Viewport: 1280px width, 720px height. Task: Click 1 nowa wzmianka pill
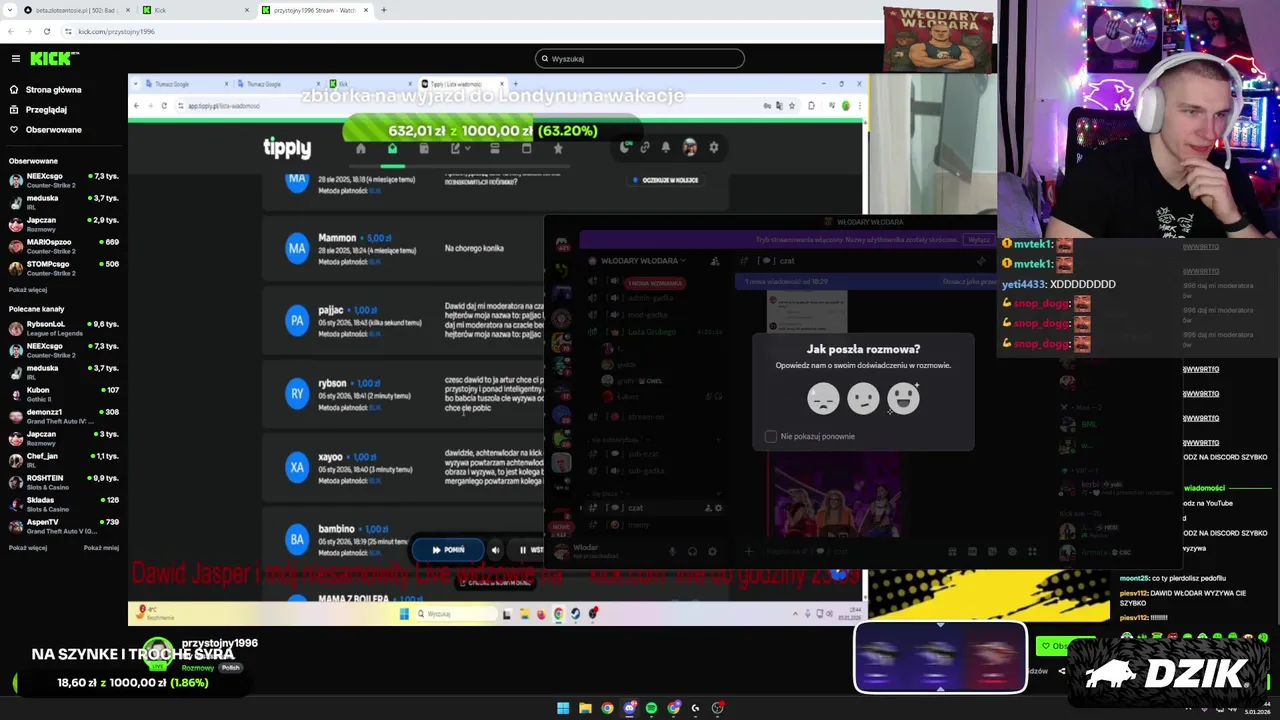(655, 283)
